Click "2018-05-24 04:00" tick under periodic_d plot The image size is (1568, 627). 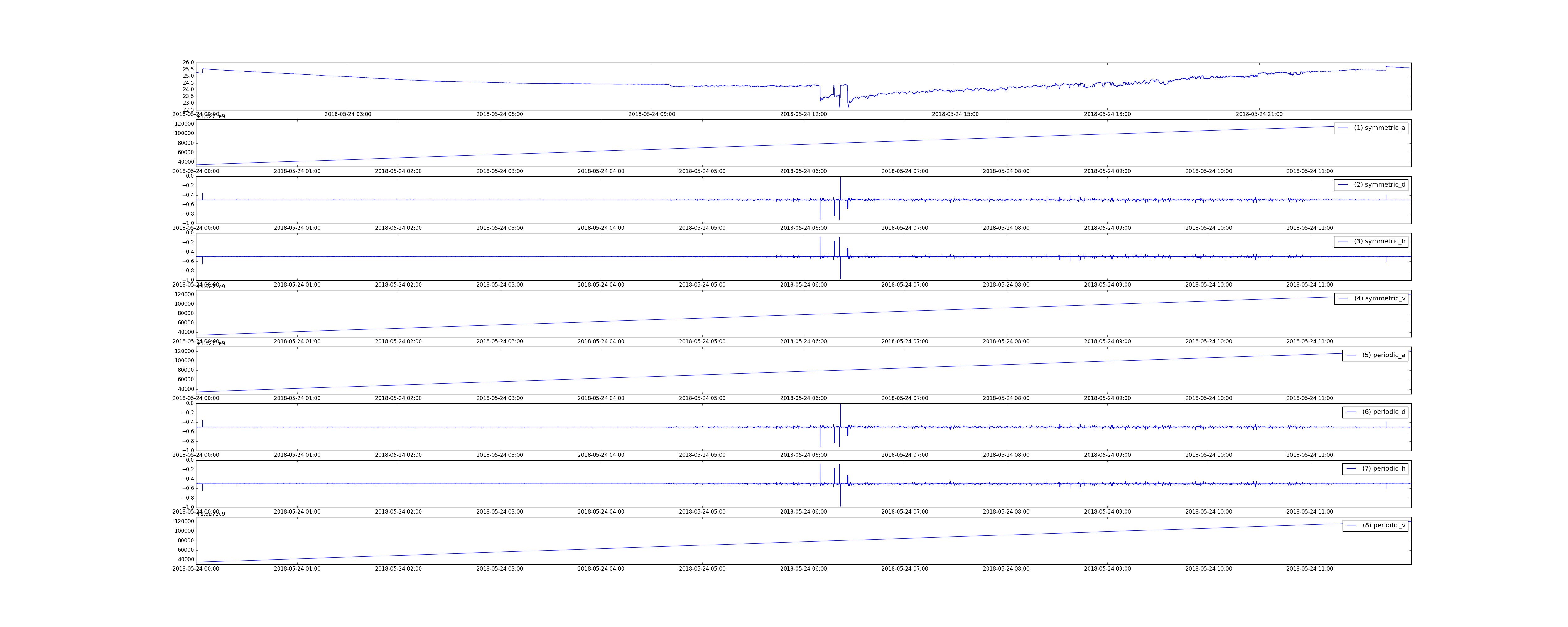pyautogui.click(x=601, y=455)
